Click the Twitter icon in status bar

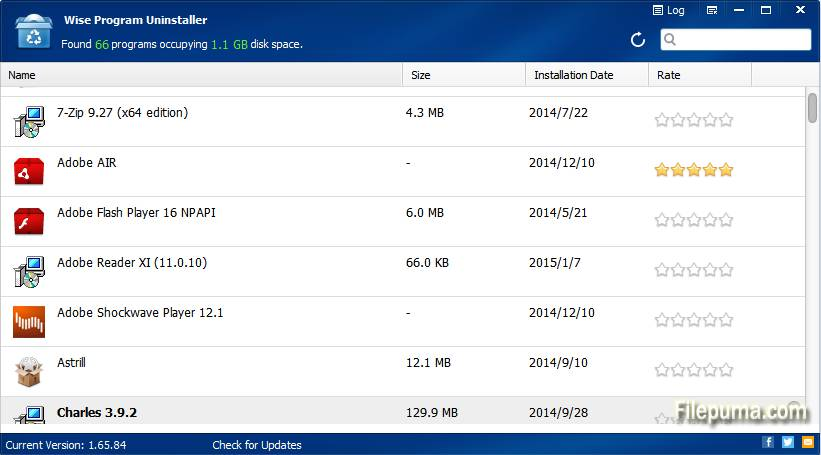pos(788,442)
